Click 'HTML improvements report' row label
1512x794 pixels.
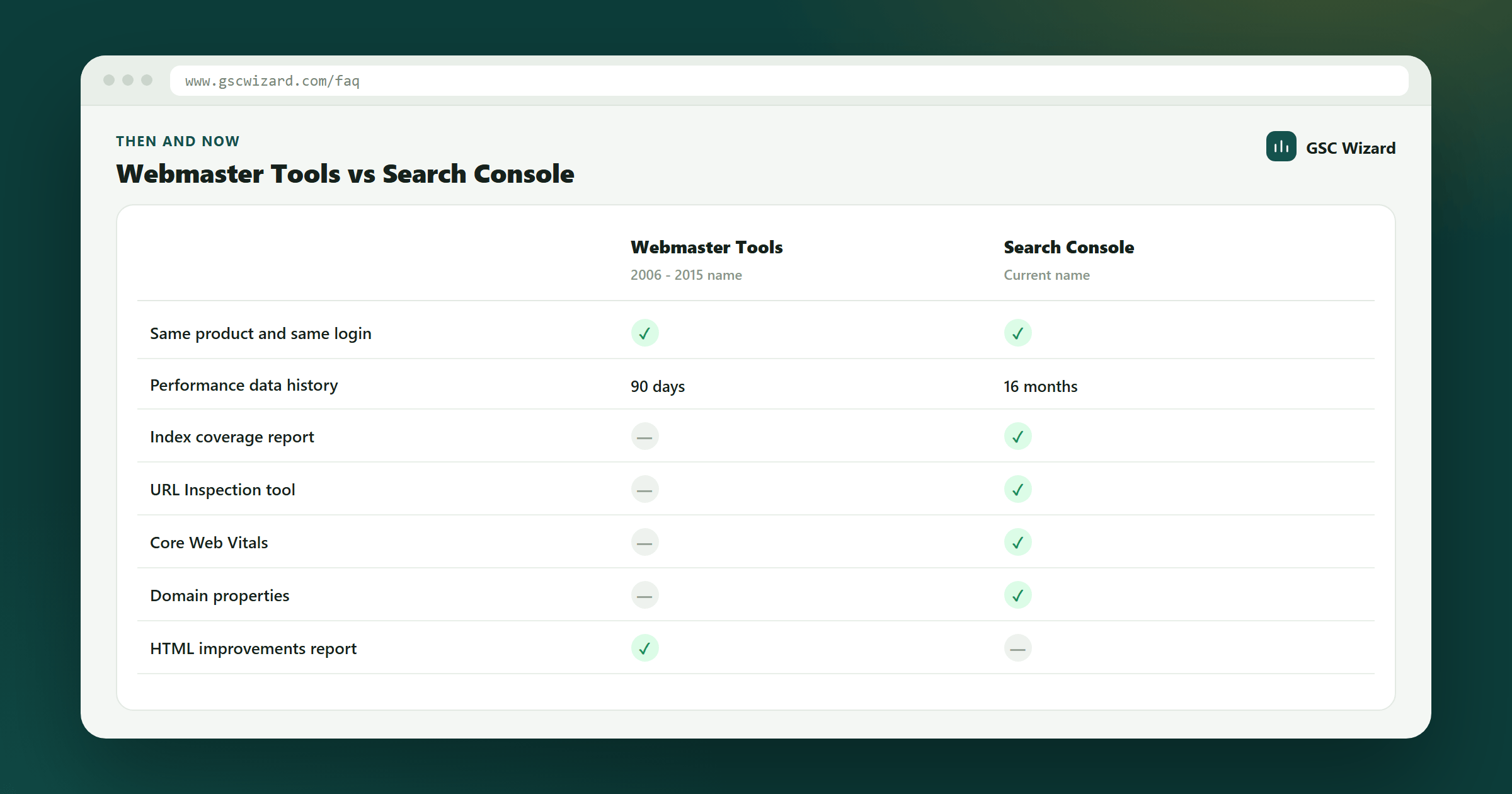253,648
